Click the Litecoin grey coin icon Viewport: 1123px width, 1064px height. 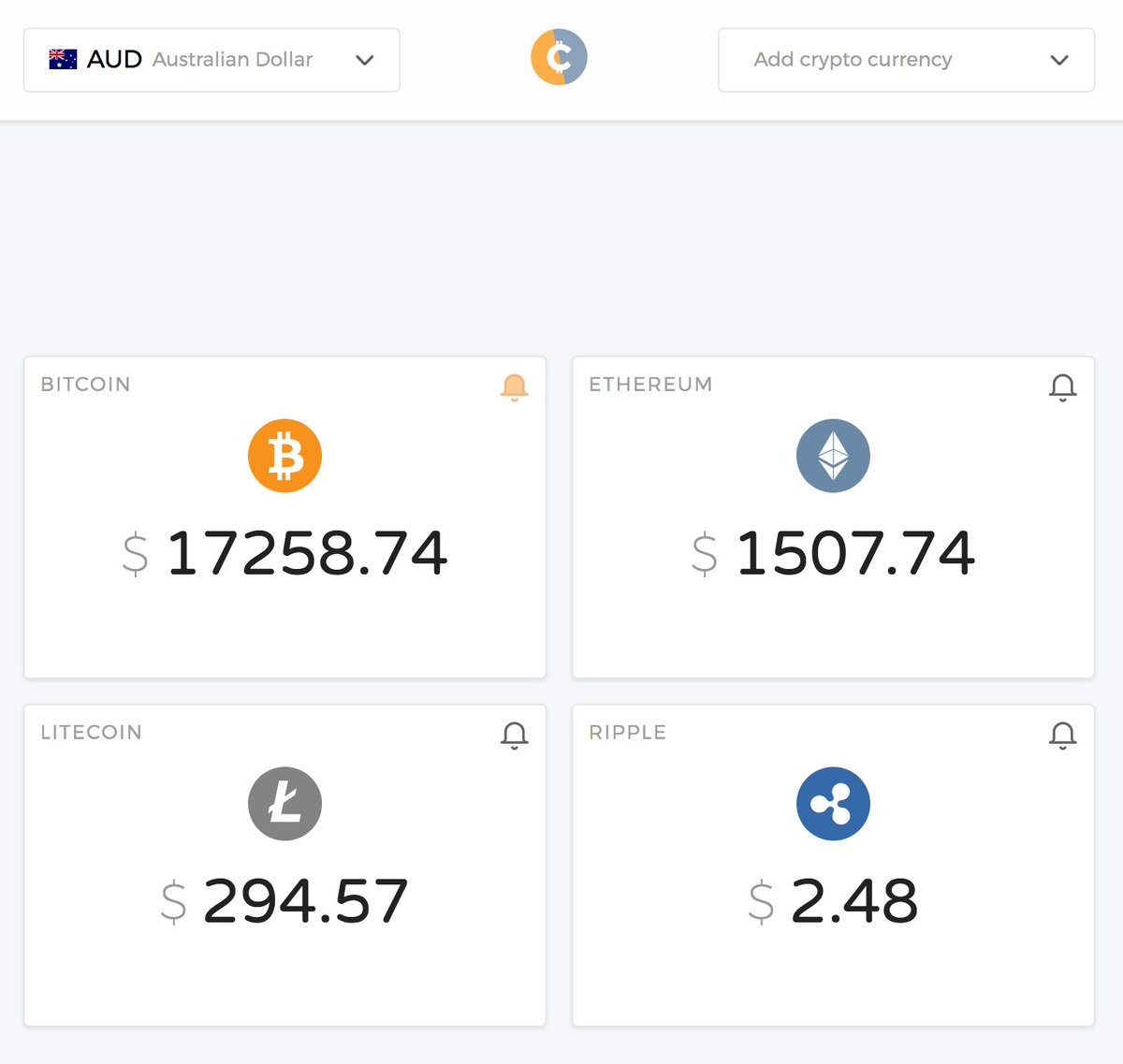[284, 804]
